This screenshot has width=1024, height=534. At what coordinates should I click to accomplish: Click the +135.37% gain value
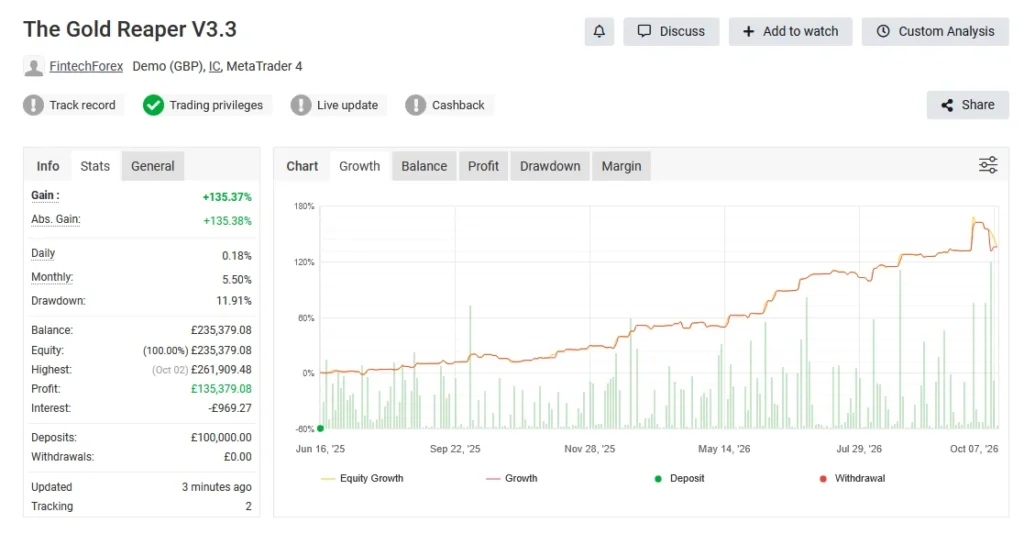point(227,197)
